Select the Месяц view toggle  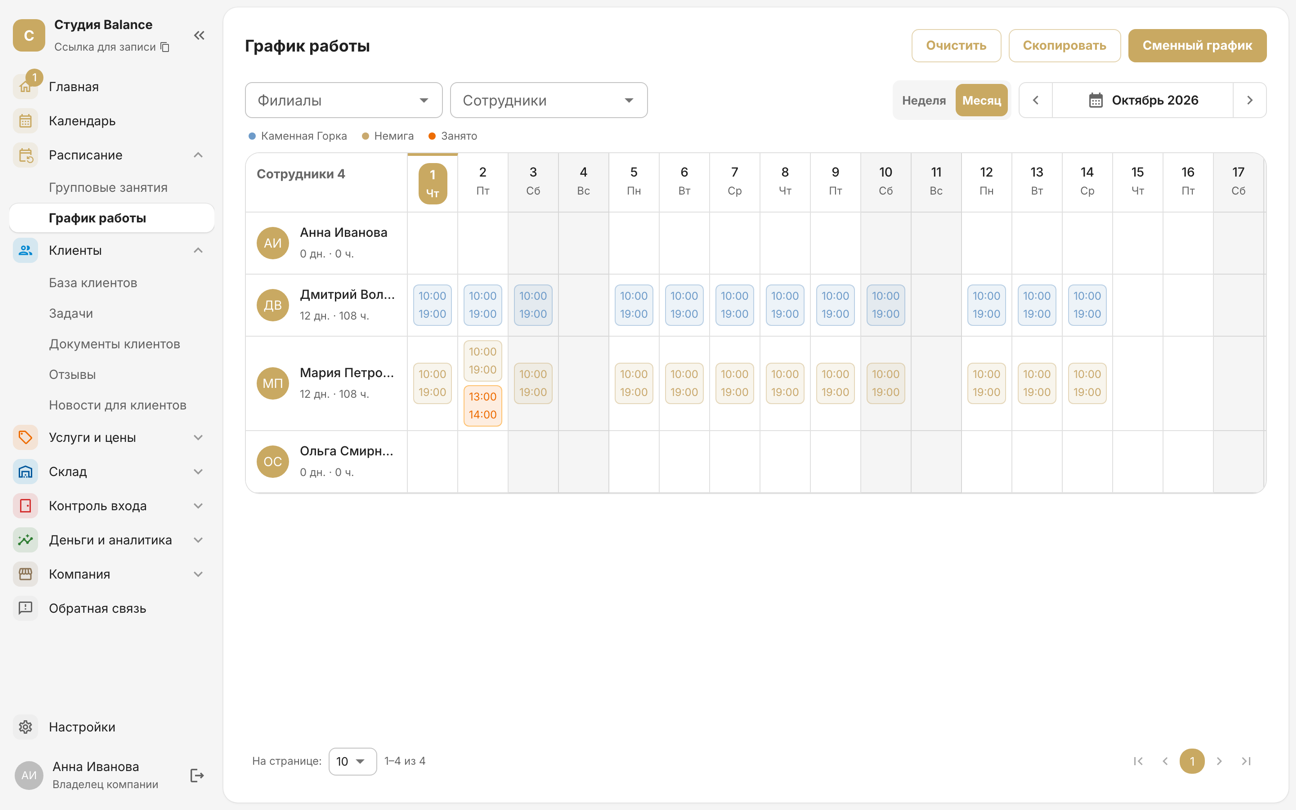[982, 100]
